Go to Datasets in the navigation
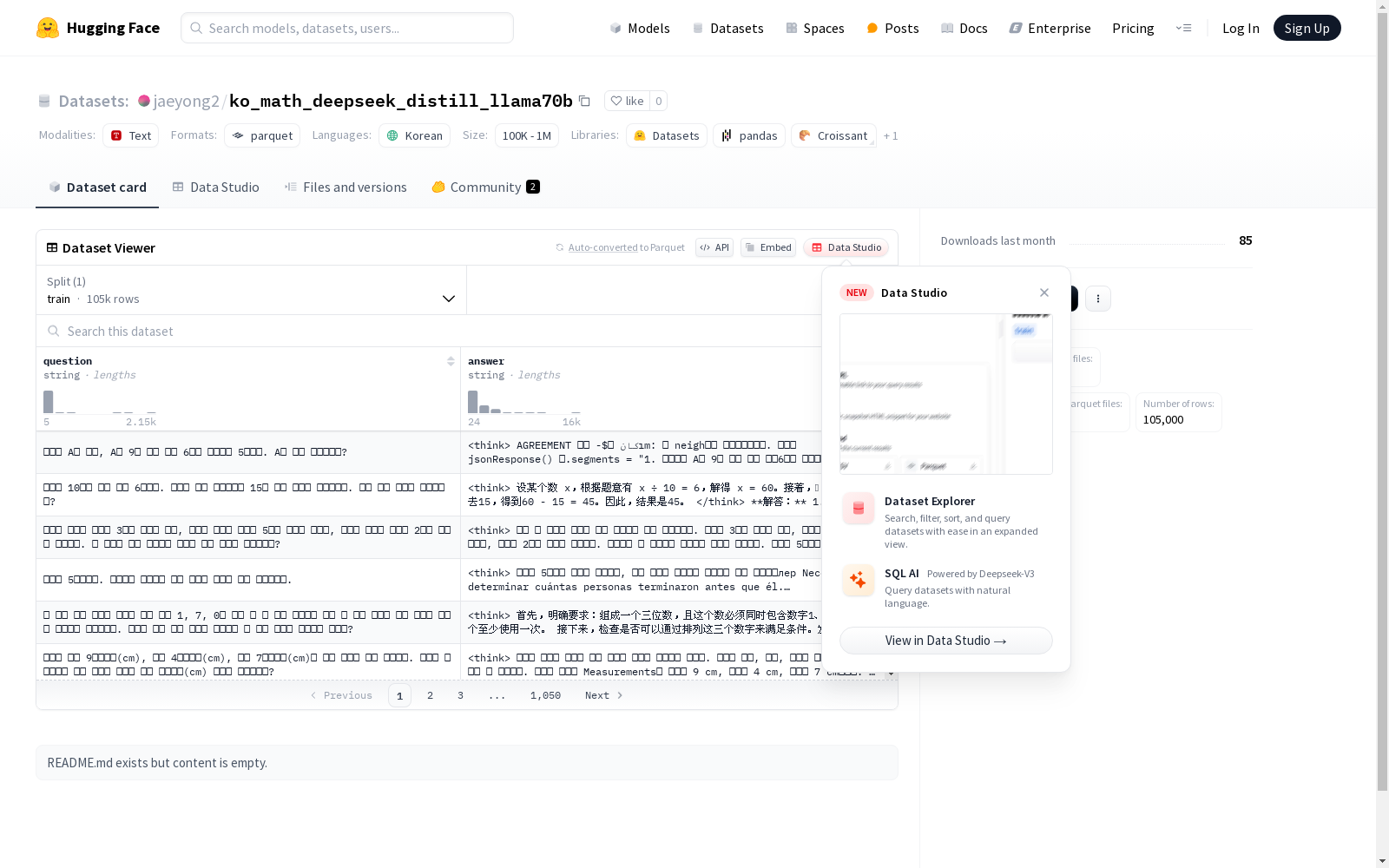The image size is (1389, 868). coord(727,28)
